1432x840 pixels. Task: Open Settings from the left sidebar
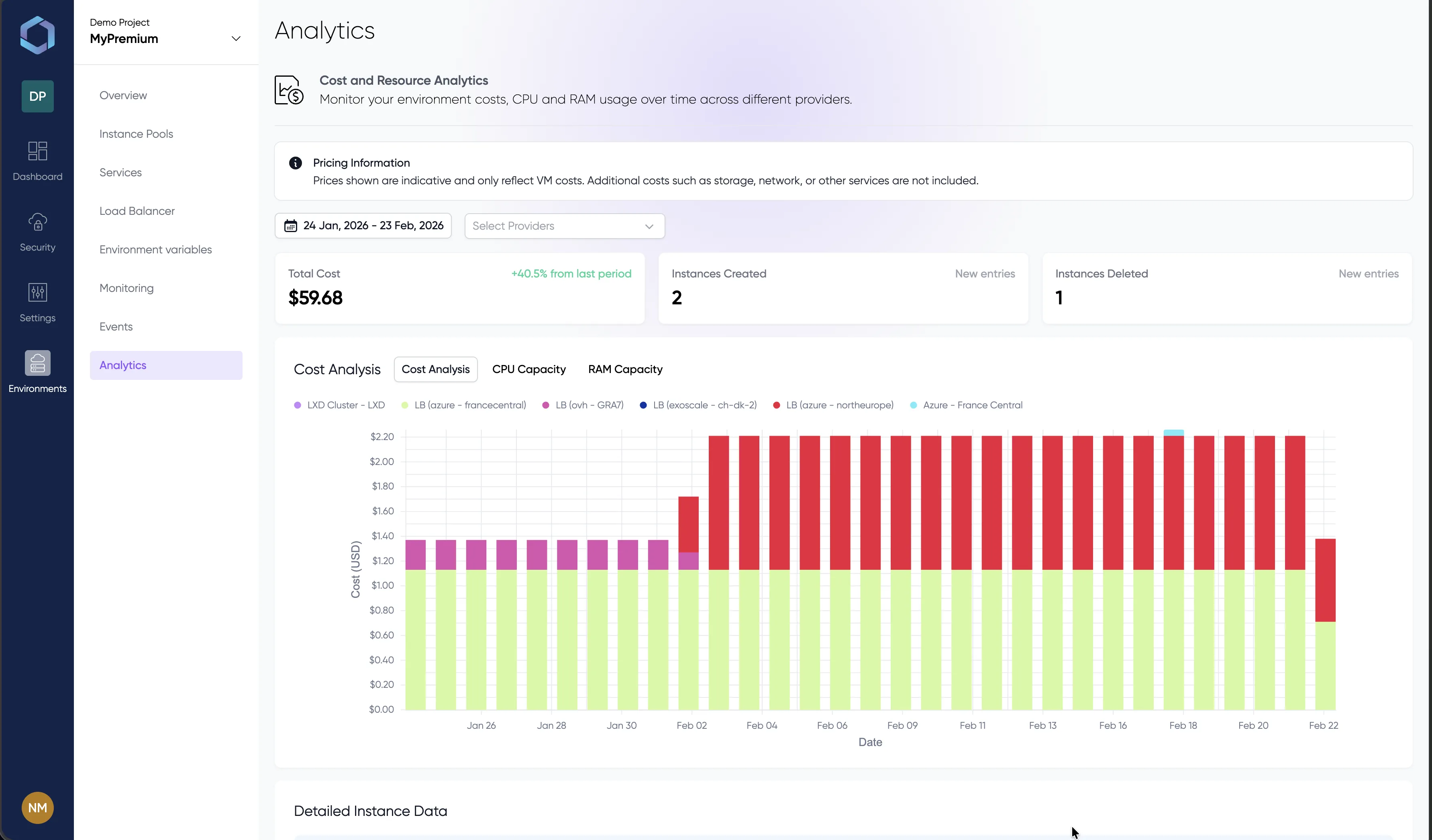(37, 302)
